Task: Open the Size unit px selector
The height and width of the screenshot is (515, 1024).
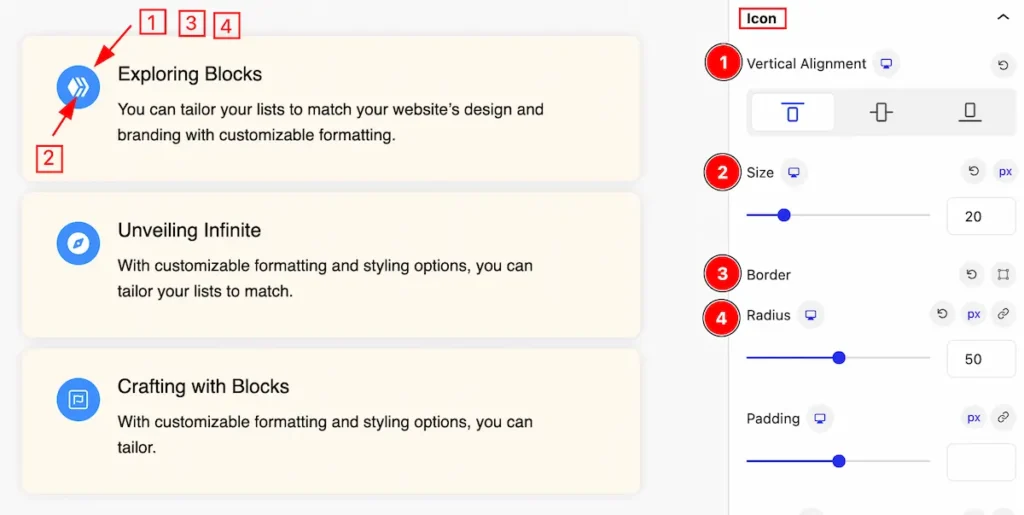Action: (x=1004, y=172)
